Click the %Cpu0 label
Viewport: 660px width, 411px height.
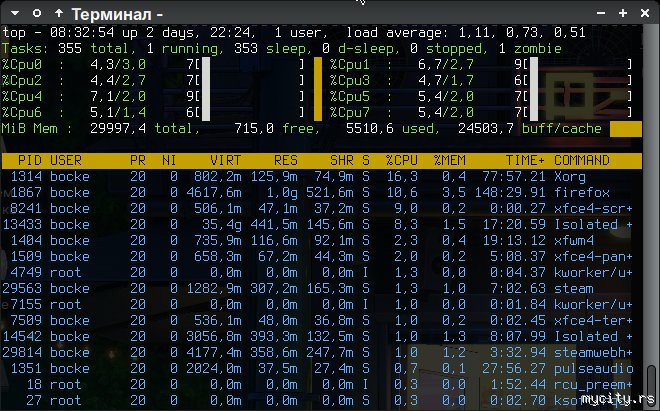(x=22, y=65)
